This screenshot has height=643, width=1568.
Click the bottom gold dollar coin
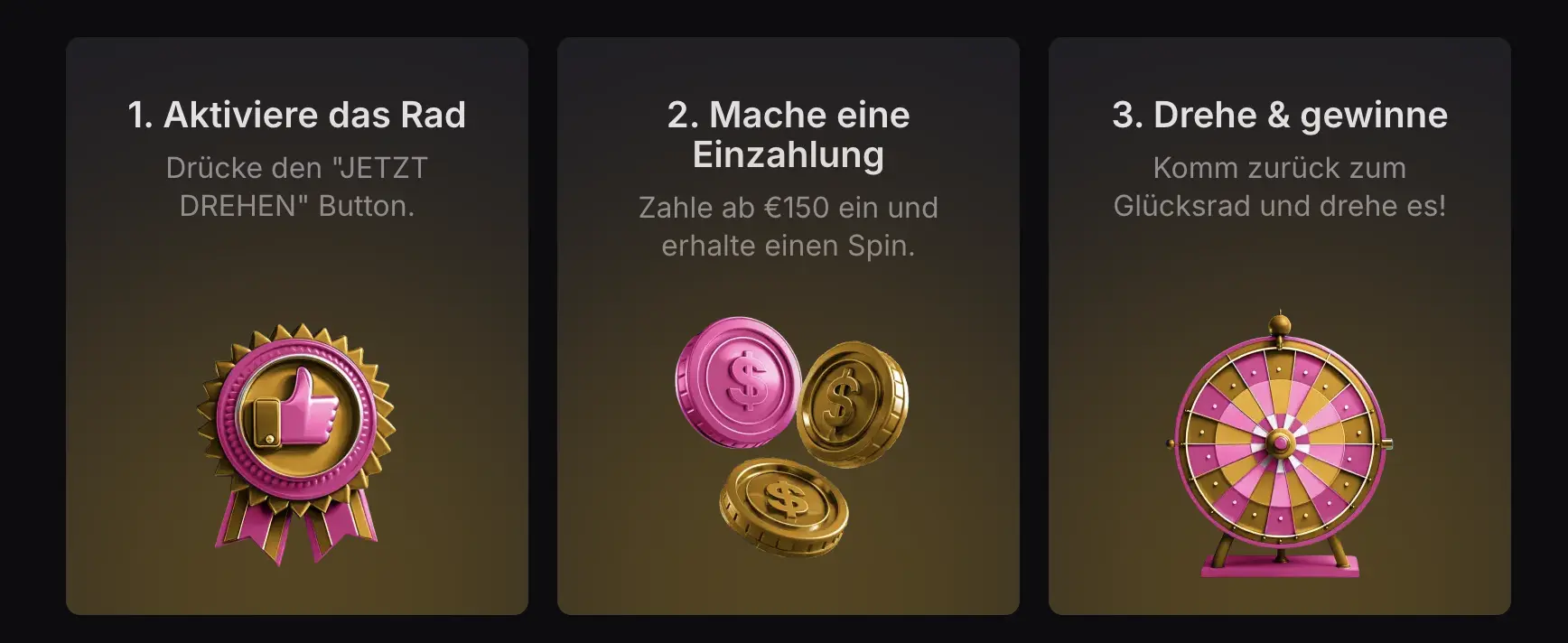785,506
